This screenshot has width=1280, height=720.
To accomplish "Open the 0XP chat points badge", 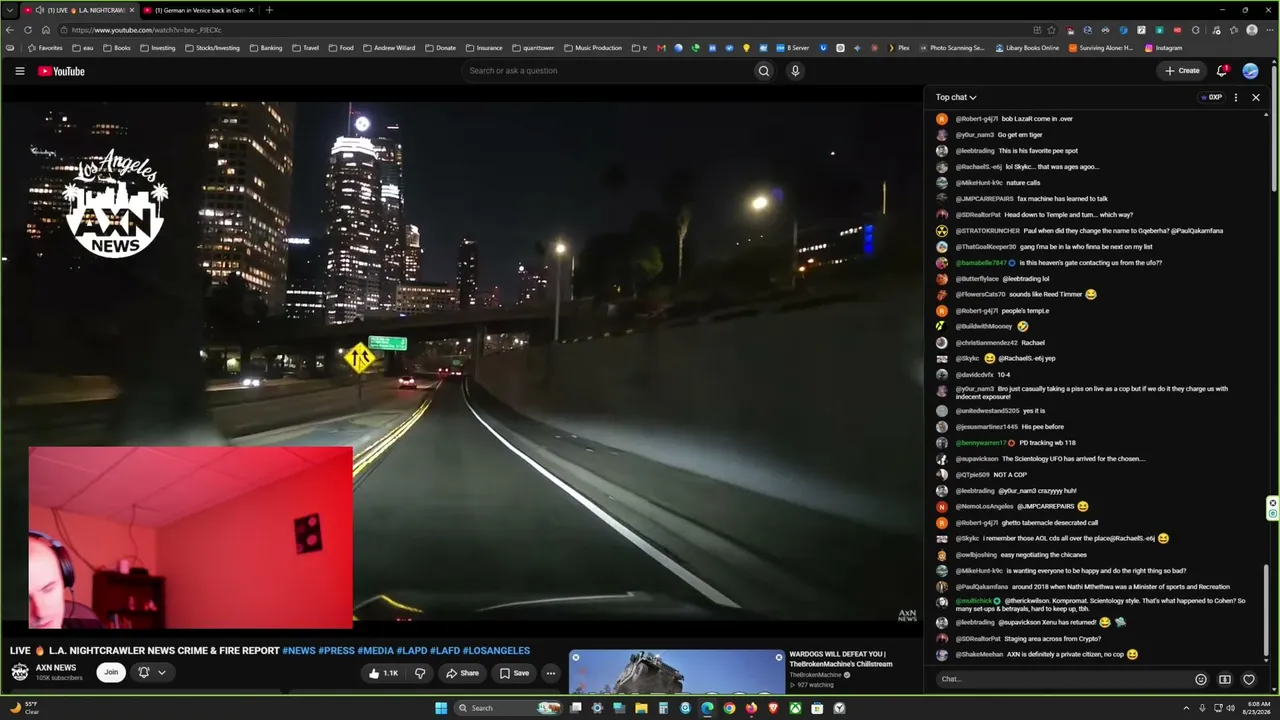I will coord(1211,97).
